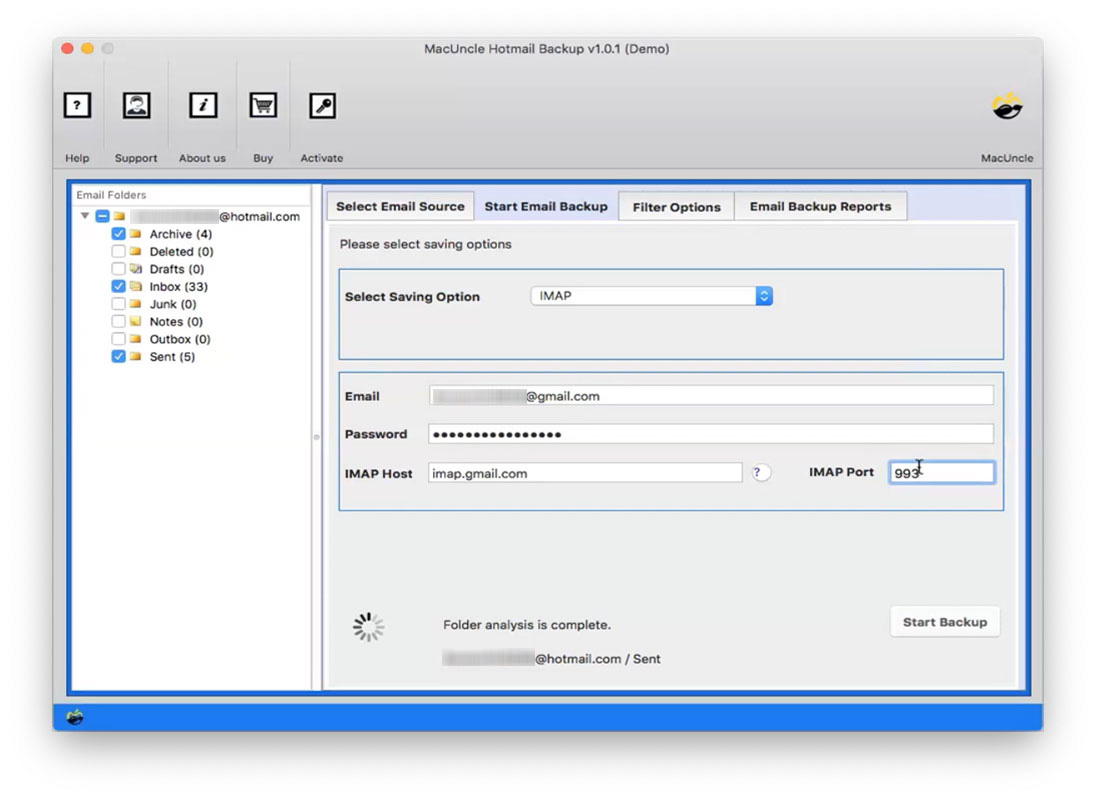Image resolution: width=1096 pixels, height=799 pixels.
Task: Select the Buy cart icon
Action: pyautogui.click(x=262, y=105)
